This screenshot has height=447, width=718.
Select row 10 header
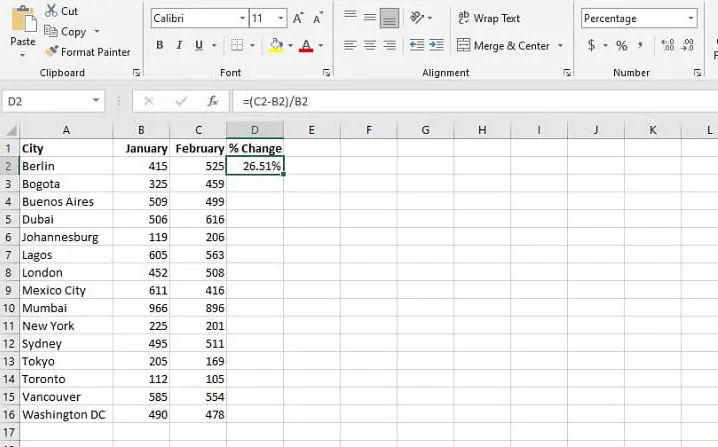[10, 308]
